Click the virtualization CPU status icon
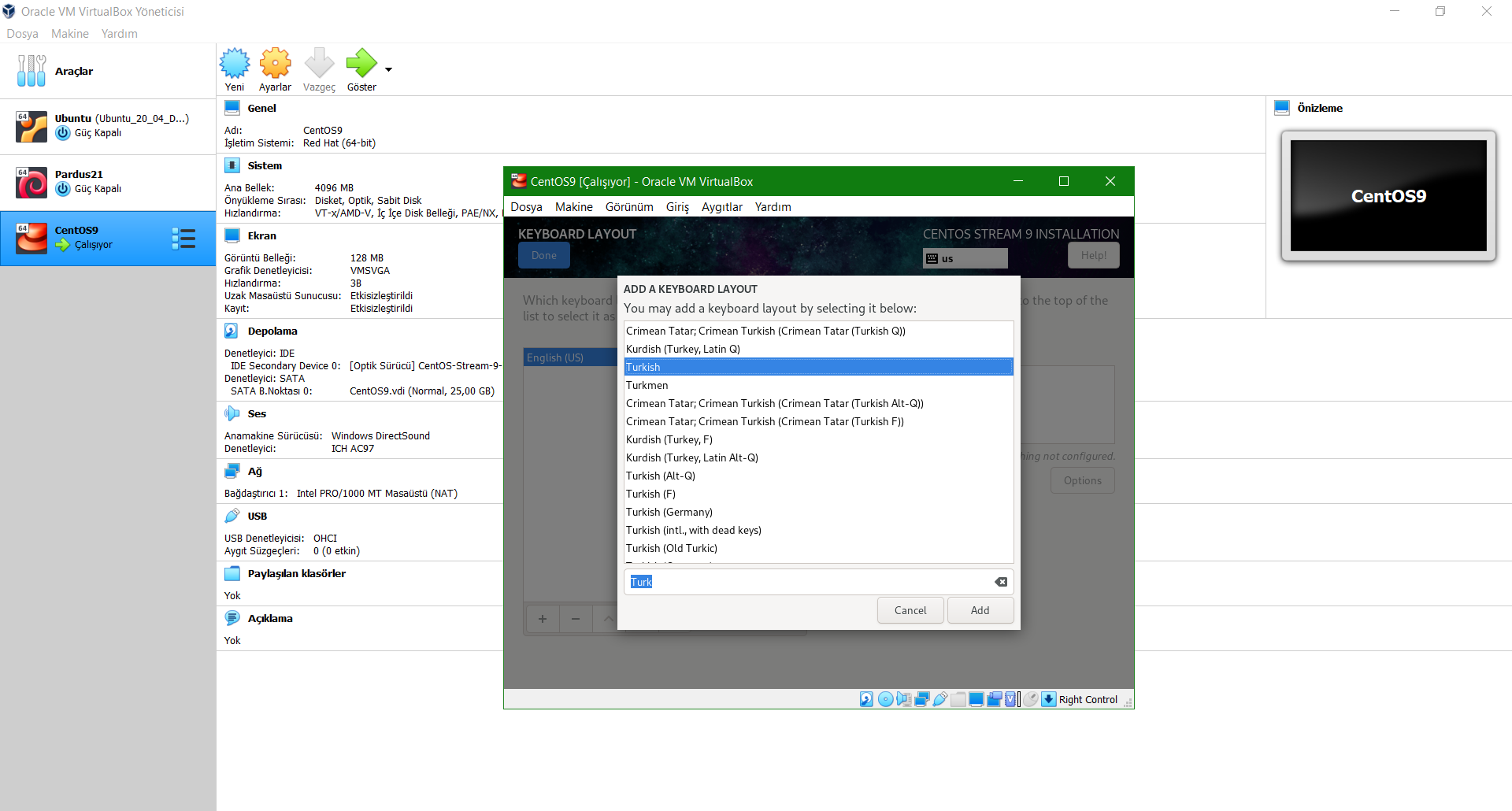This screenshot has height=811, width=1512. tap(1011, 699)
